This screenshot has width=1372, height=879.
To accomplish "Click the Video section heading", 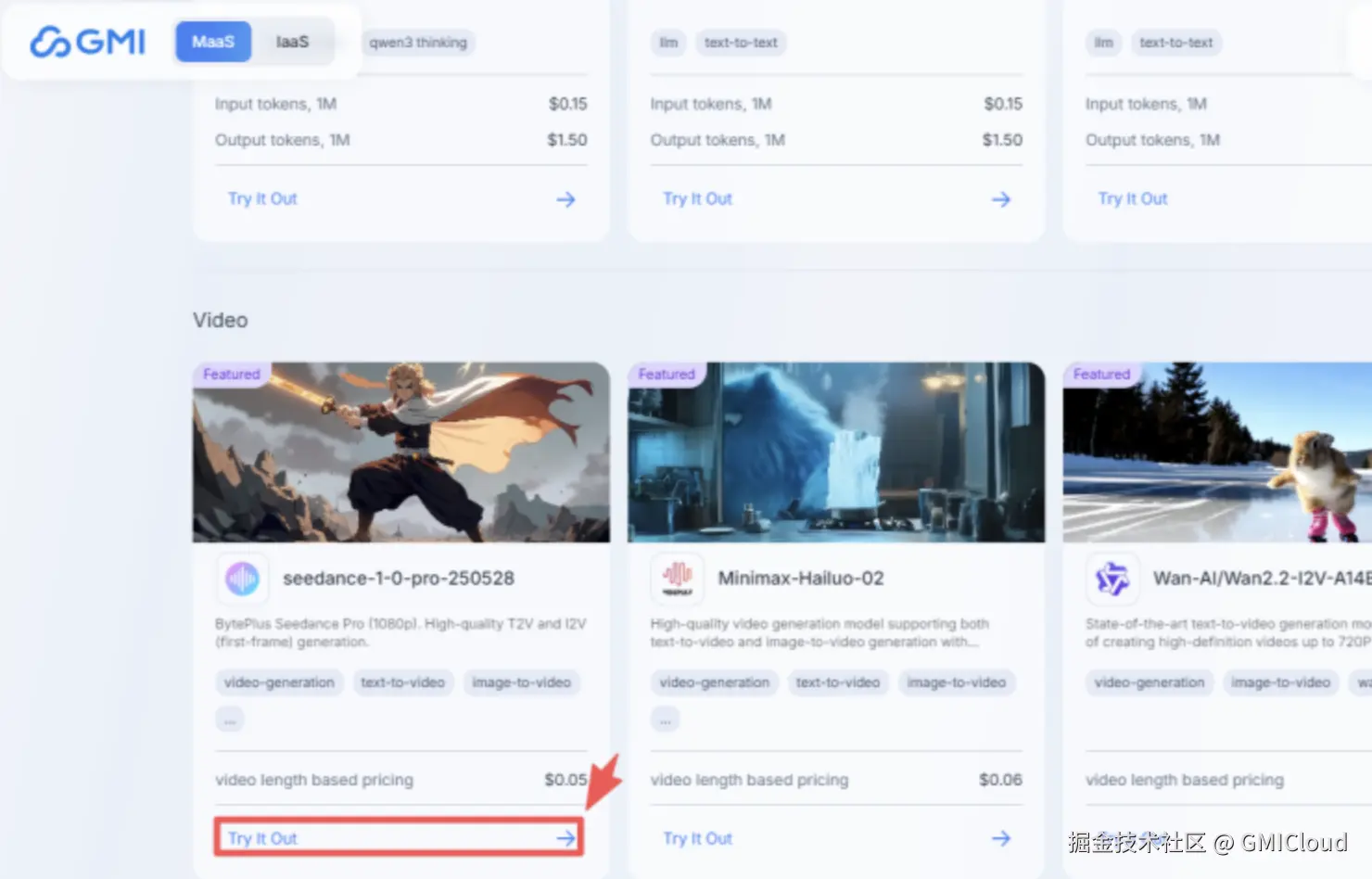I will pyautogui.click(x=221, y=320).
